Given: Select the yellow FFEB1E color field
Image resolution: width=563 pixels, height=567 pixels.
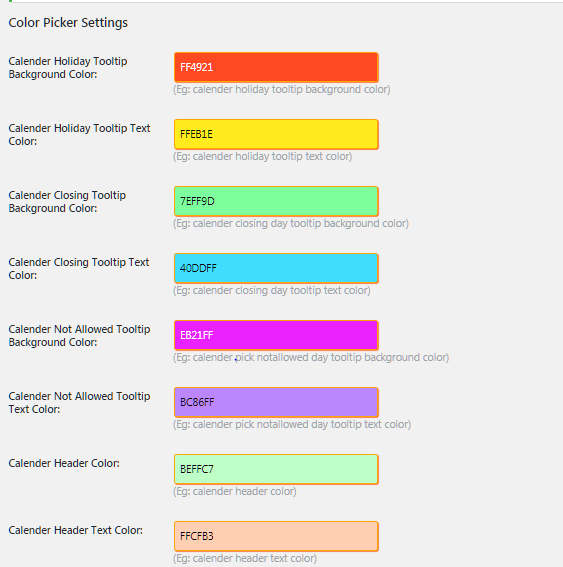Looking at the screenshot, I should coord(276,134).
